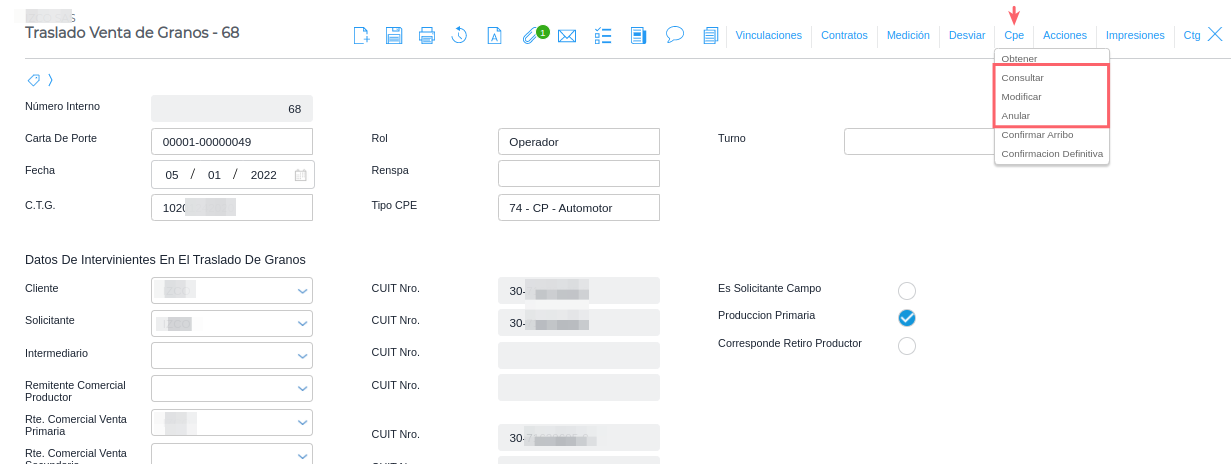Open the calendar picker in Fecha field

(x=301, y=175)
